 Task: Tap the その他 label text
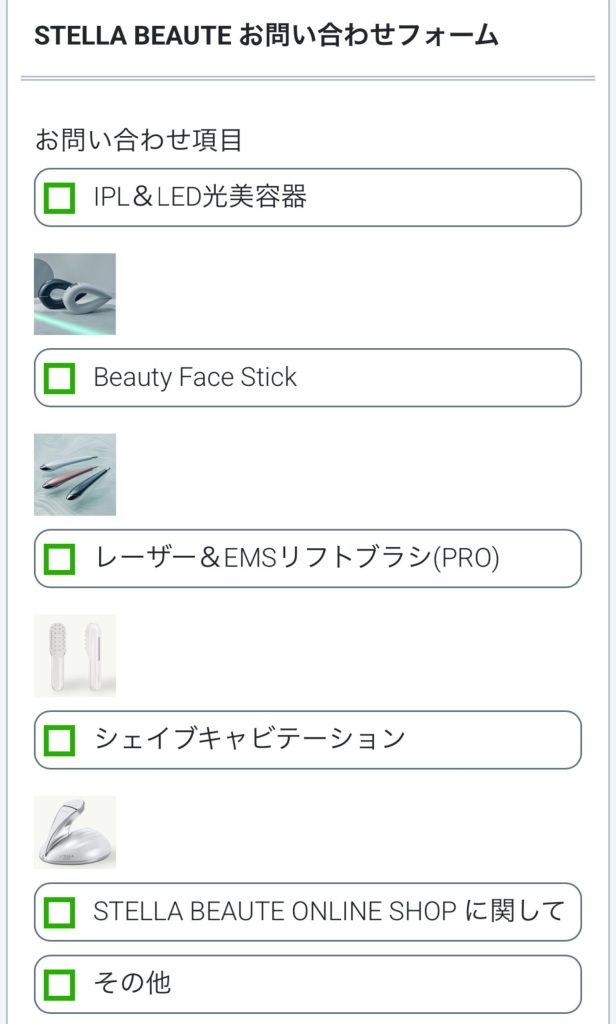tap(132, 984)
